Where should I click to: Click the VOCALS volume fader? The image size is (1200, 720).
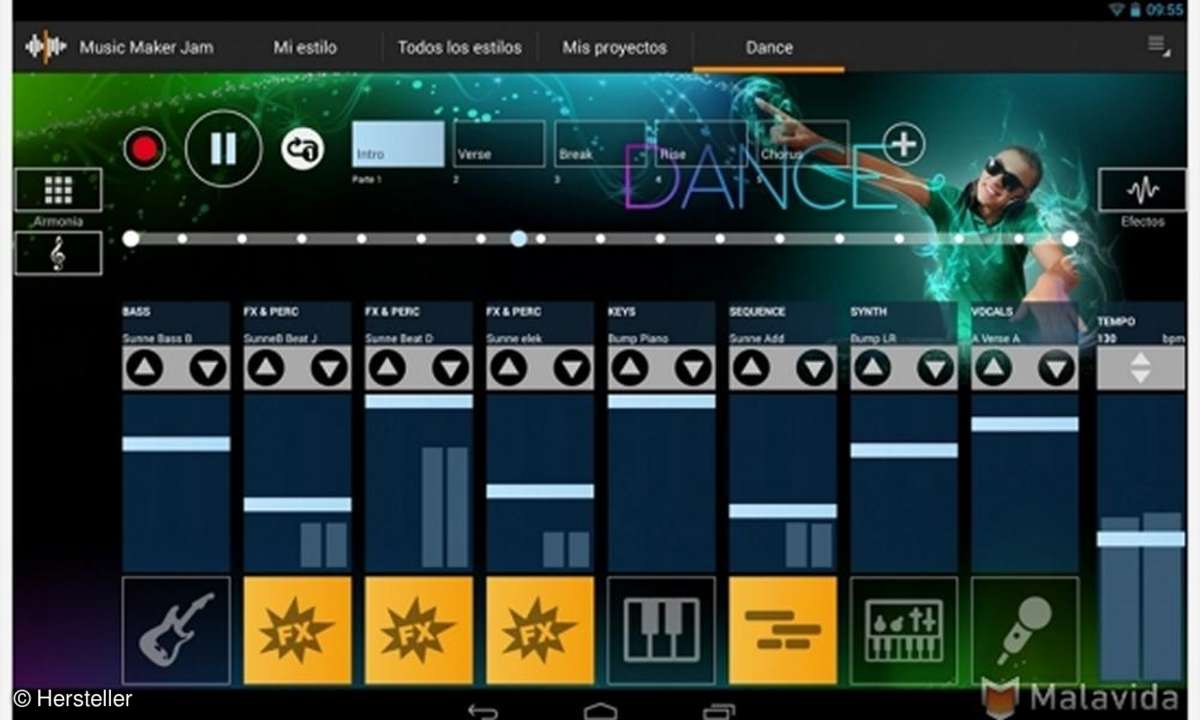1025,424
